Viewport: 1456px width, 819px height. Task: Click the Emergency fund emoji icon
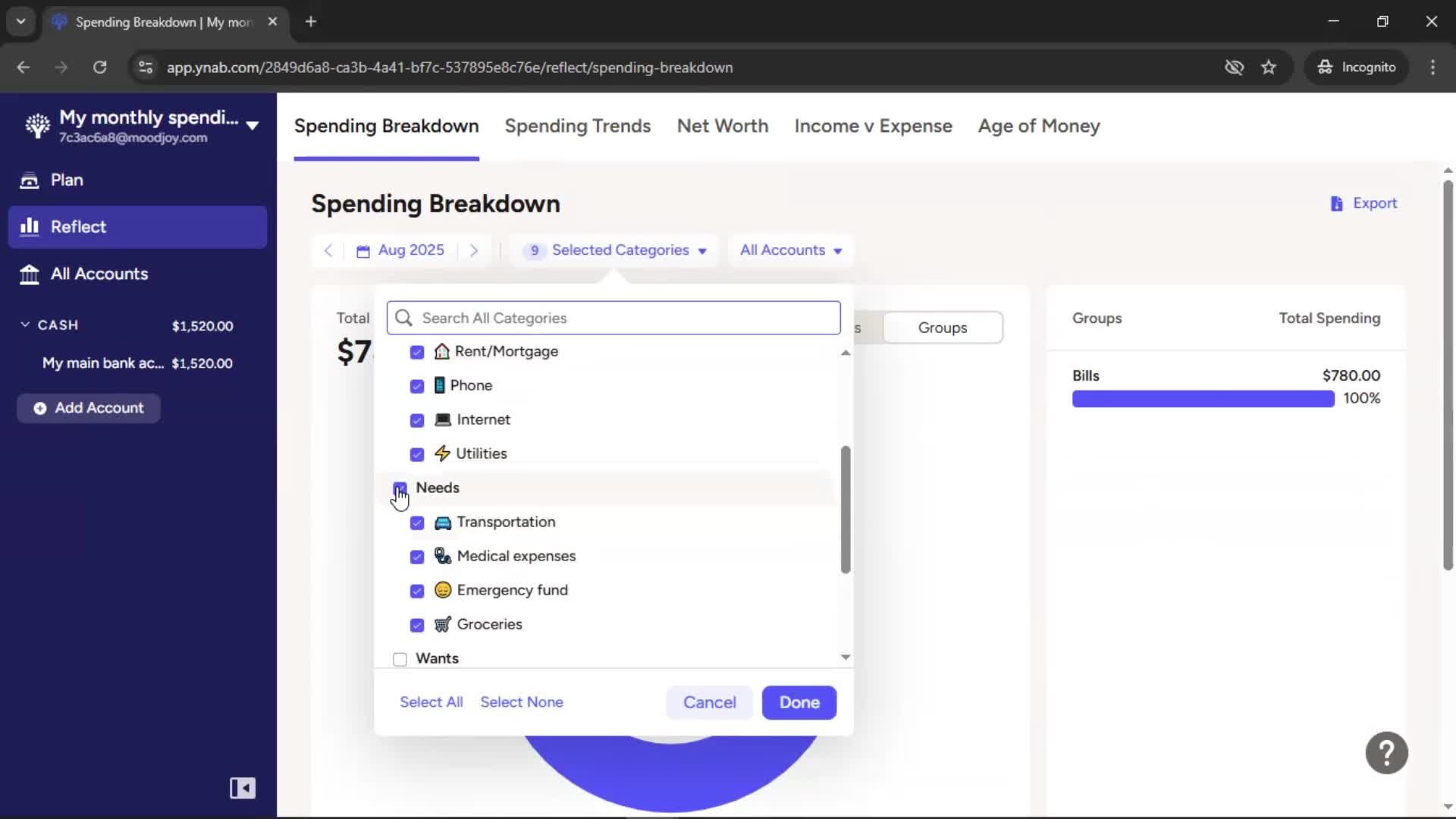tap(443, 590)
